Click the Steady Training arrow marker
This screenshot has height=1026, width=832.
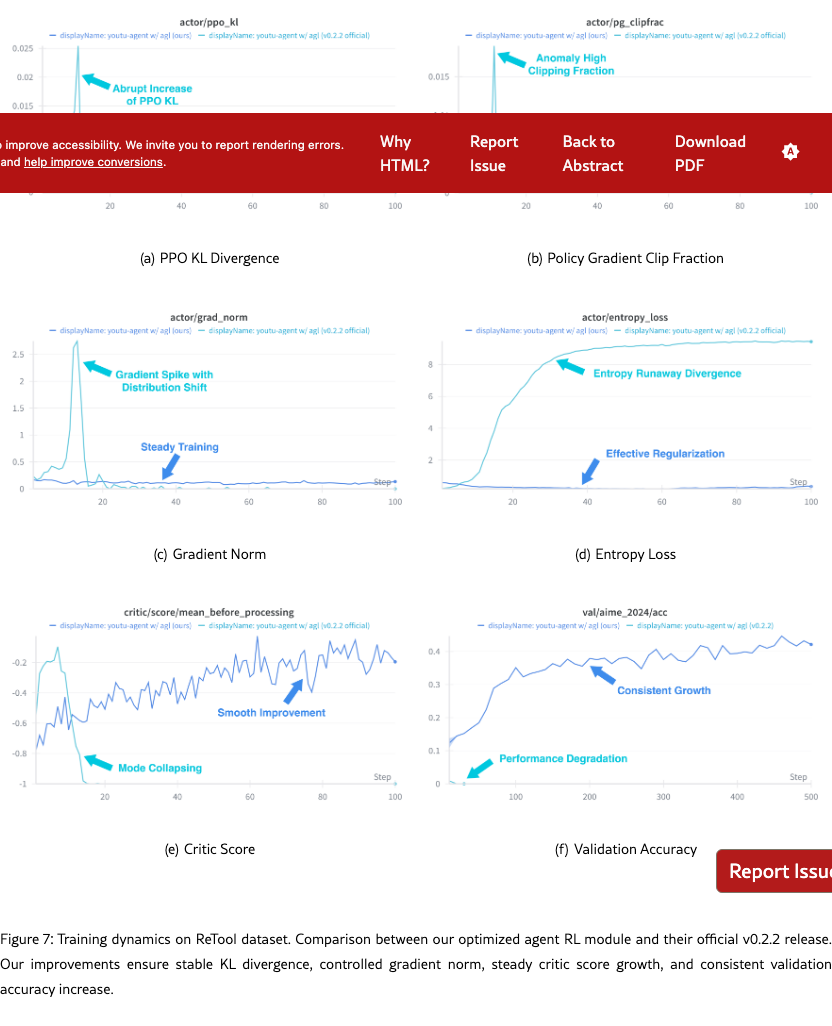pyautogui.click(x=168, y=465)
